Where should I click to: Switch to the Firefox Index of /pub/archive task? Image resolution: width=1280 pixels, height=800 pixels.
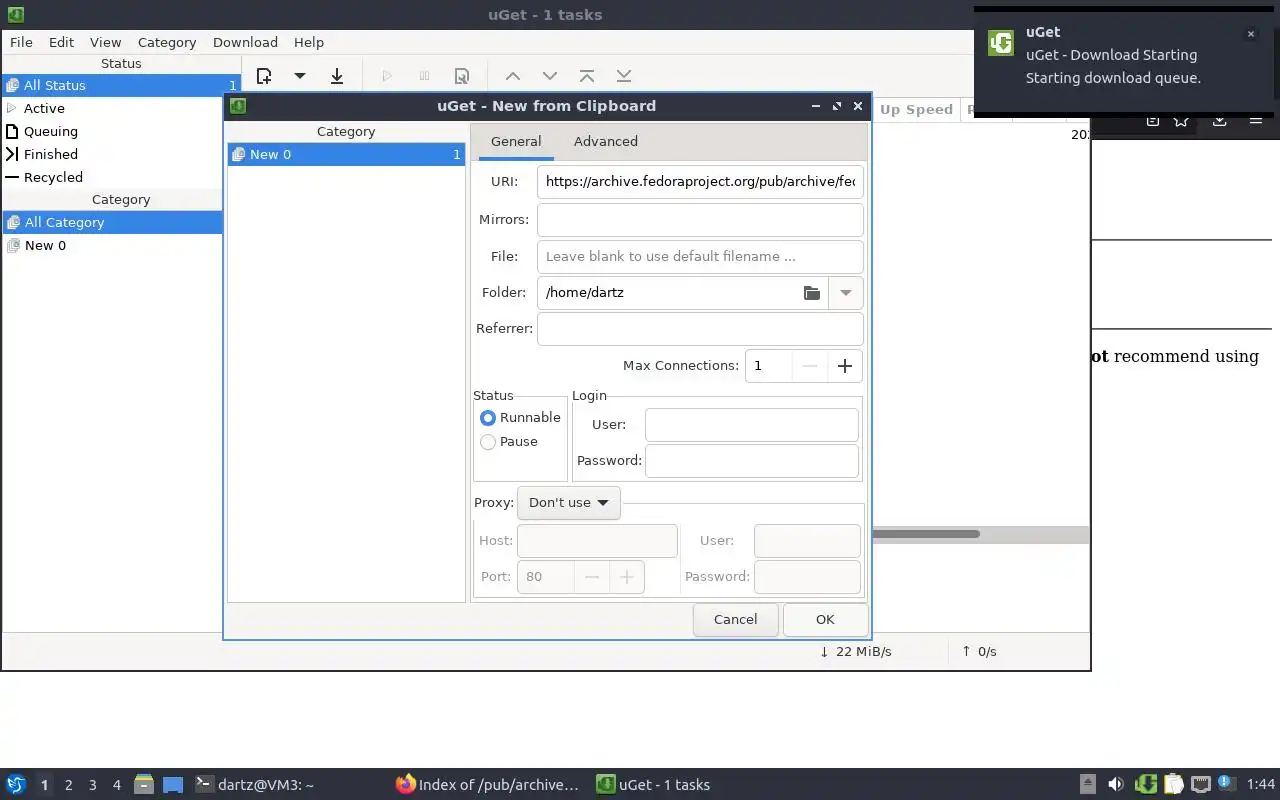(487, 785)
